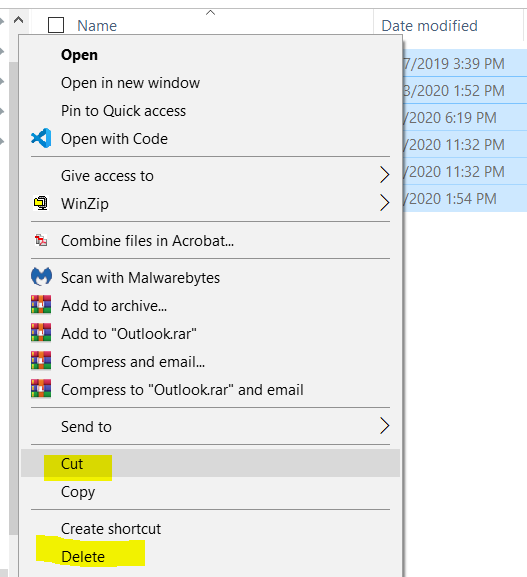
Task: Click the WinRAR icon beside Compress and email
Action: point(41,361)
